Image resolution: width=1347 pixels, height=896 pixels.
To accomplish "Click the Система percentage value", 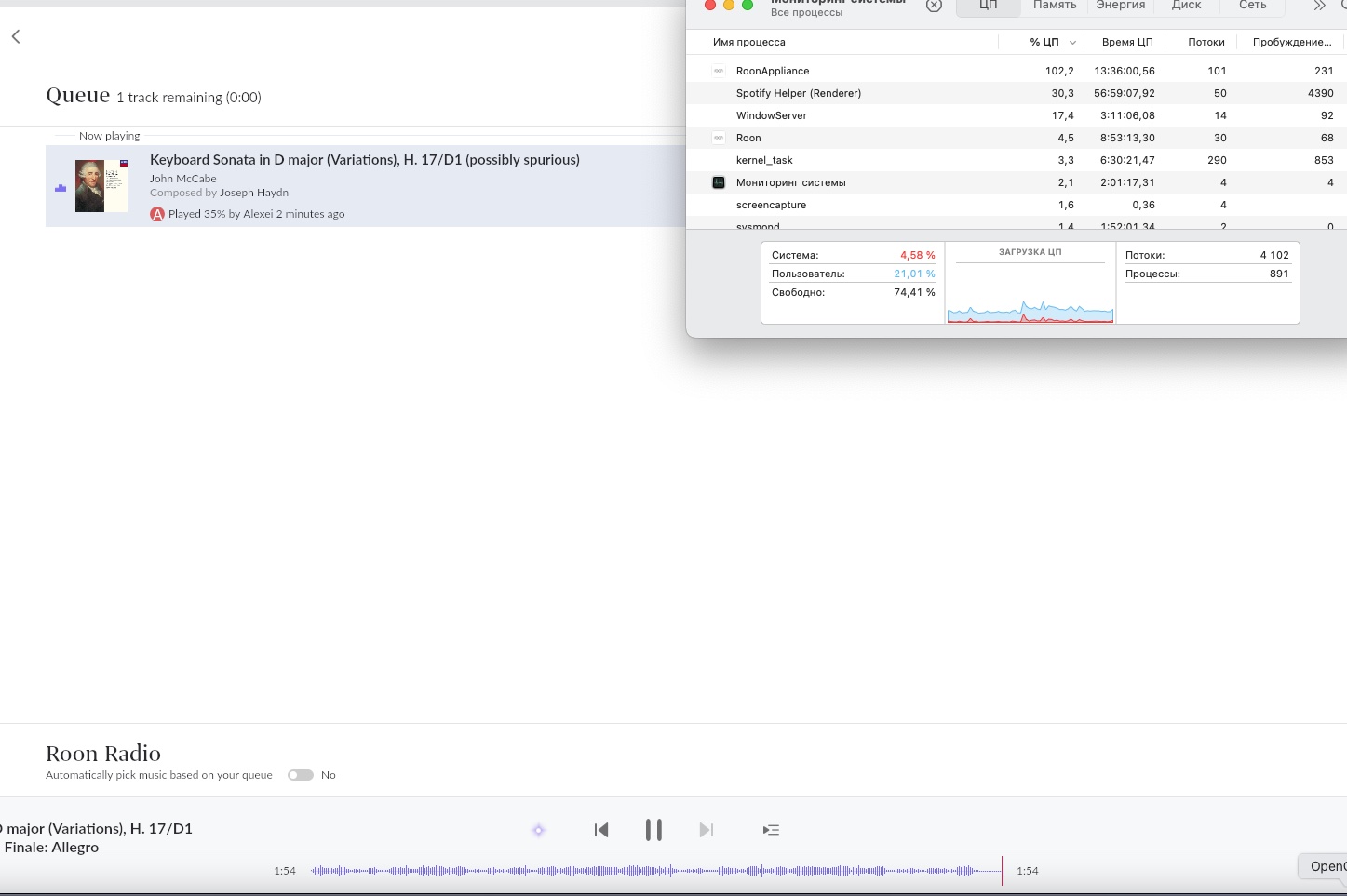I will click(x=918, y=255).
